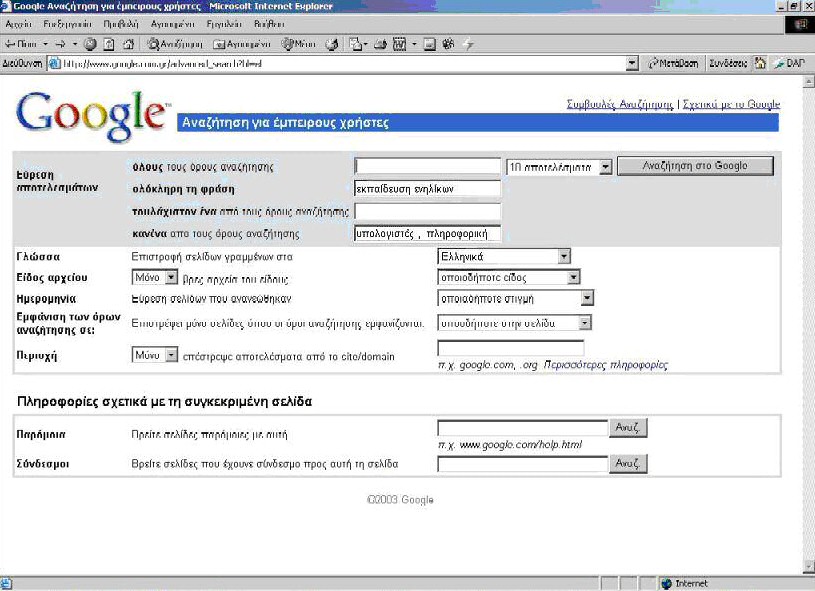Click the Internet zone icon in the status bar

666,584
